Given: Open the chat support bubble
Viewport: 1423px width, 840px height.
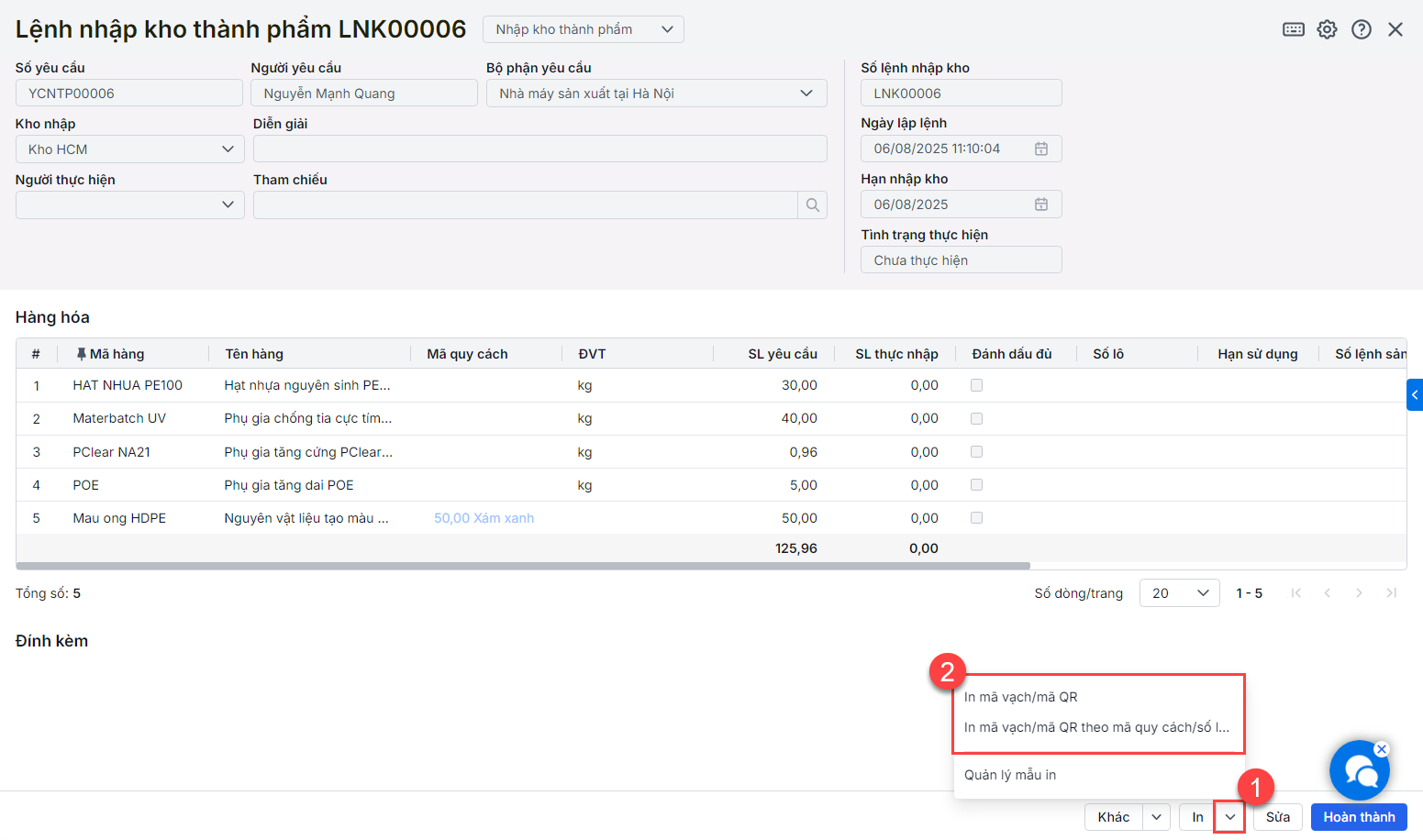Looking at the screenshot, I should click(x=1359, y=771).
